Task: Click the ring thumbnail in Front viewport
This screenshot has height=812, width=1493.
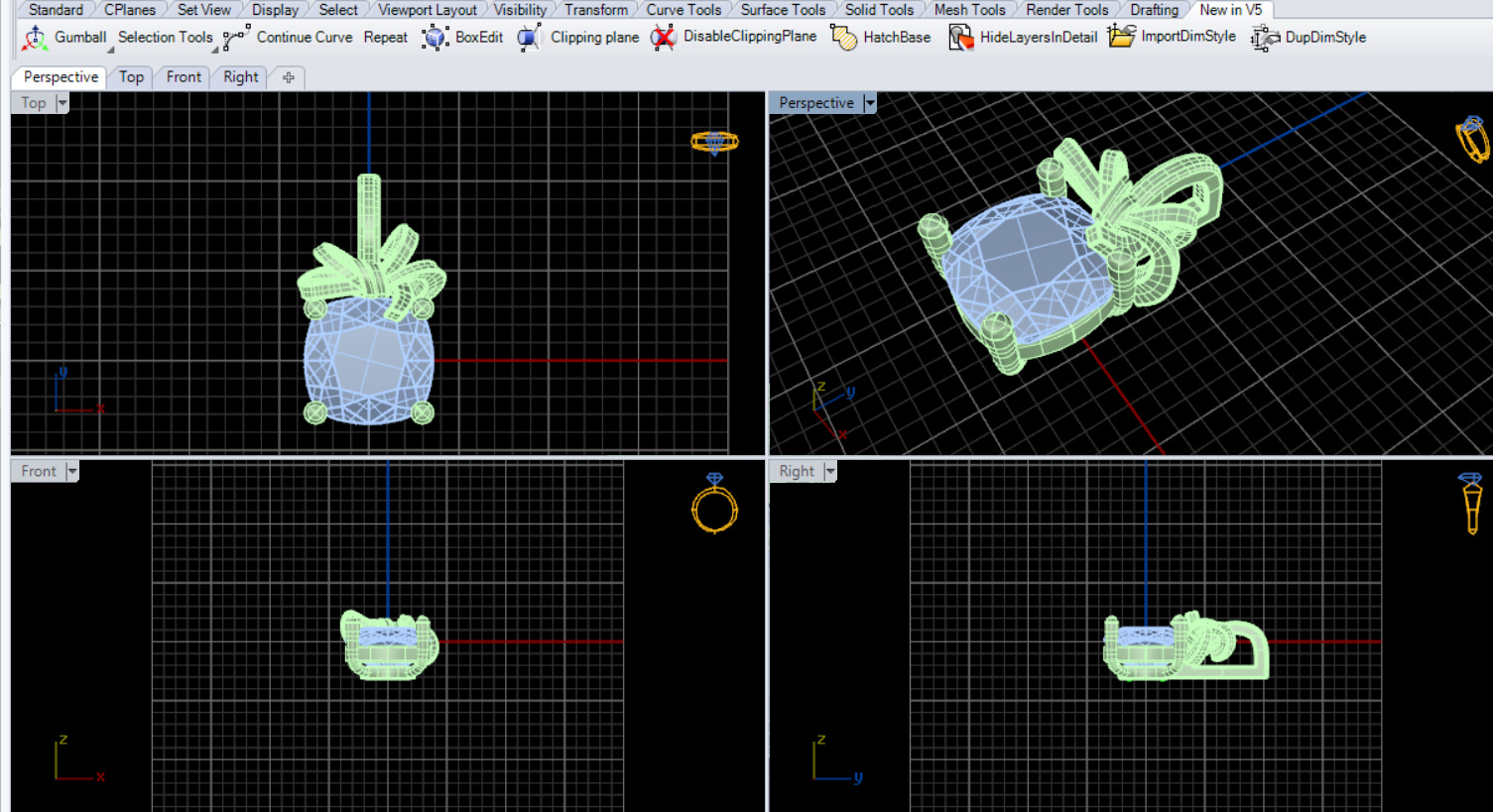Action: click(x=714, y=505)
